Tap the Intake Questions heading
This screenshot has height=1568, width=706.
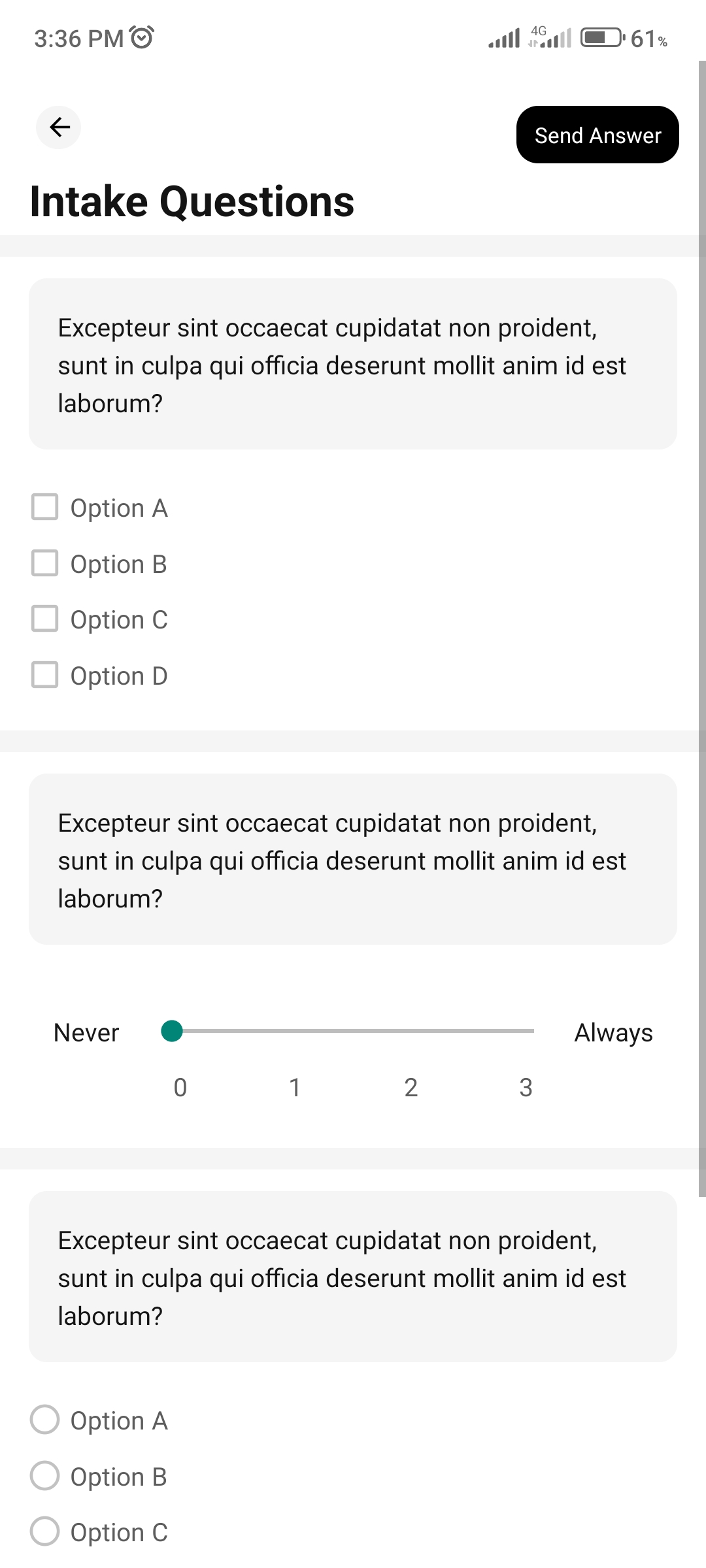[x=192, y=201]
